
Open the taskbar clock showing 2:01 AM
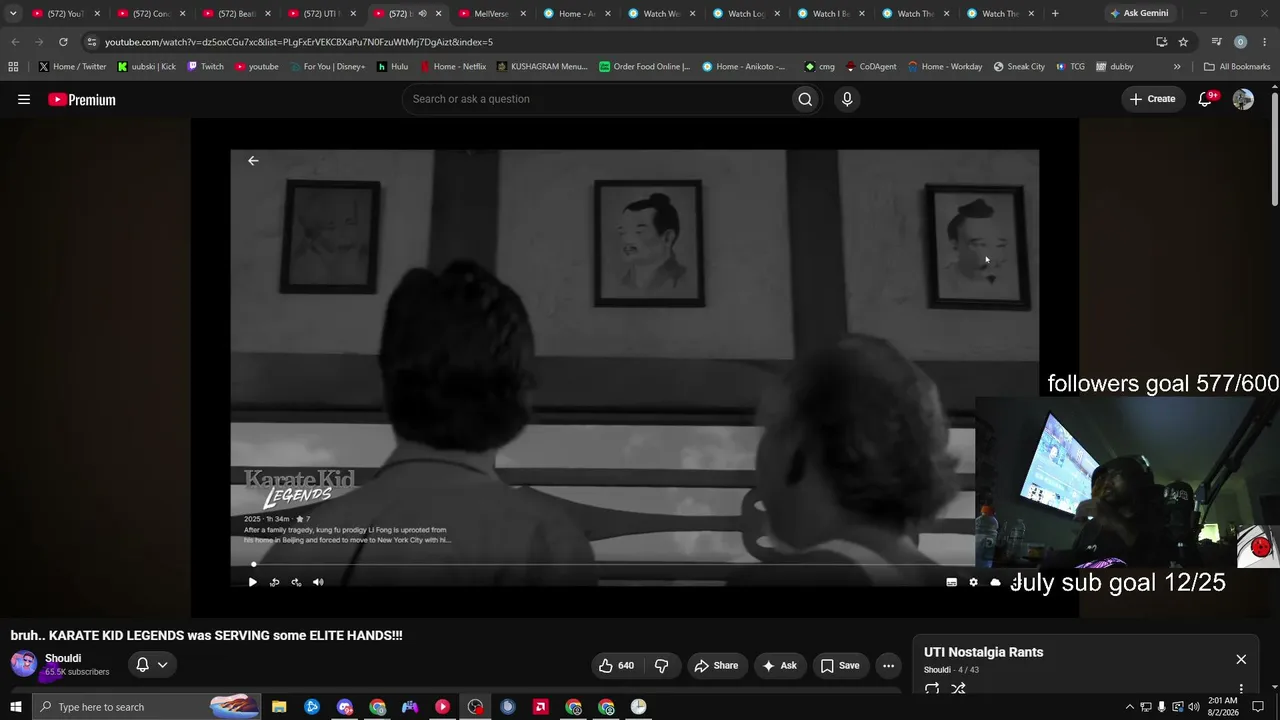[x=1222, y=707]
